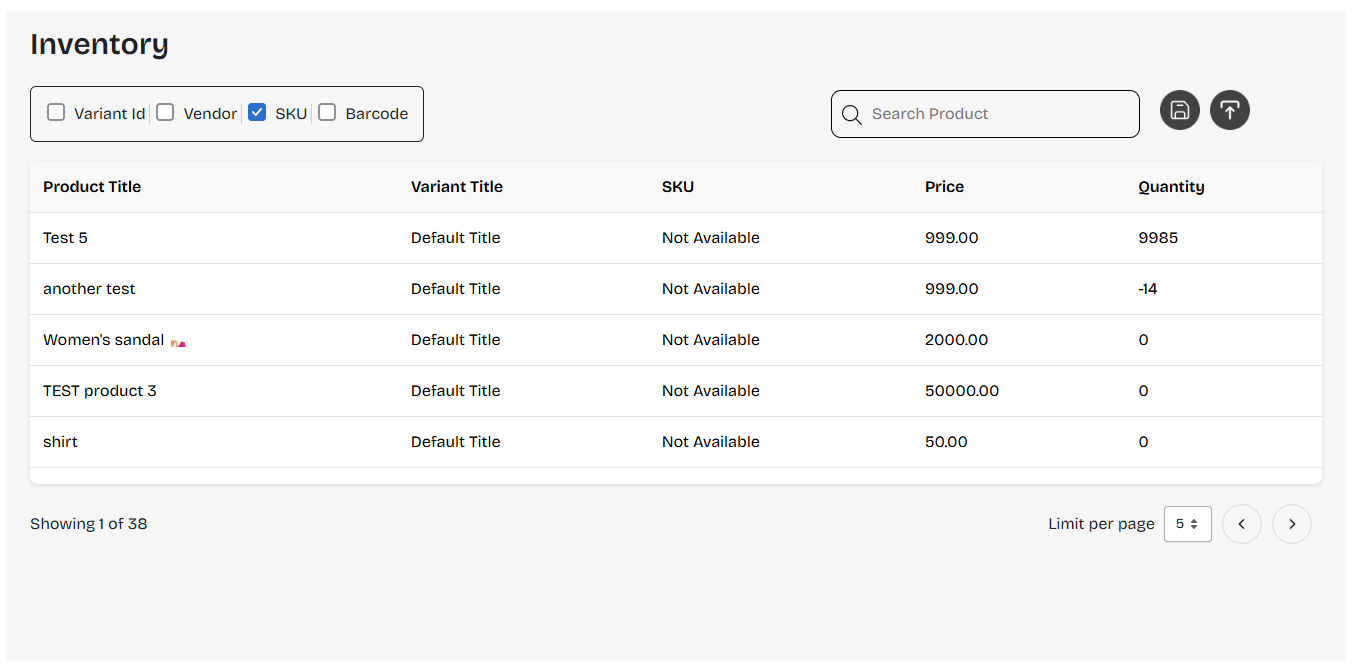Select the "shirt" product row
The width and height of the screenshot is (1355, 672).
click(x=61, y=442)
